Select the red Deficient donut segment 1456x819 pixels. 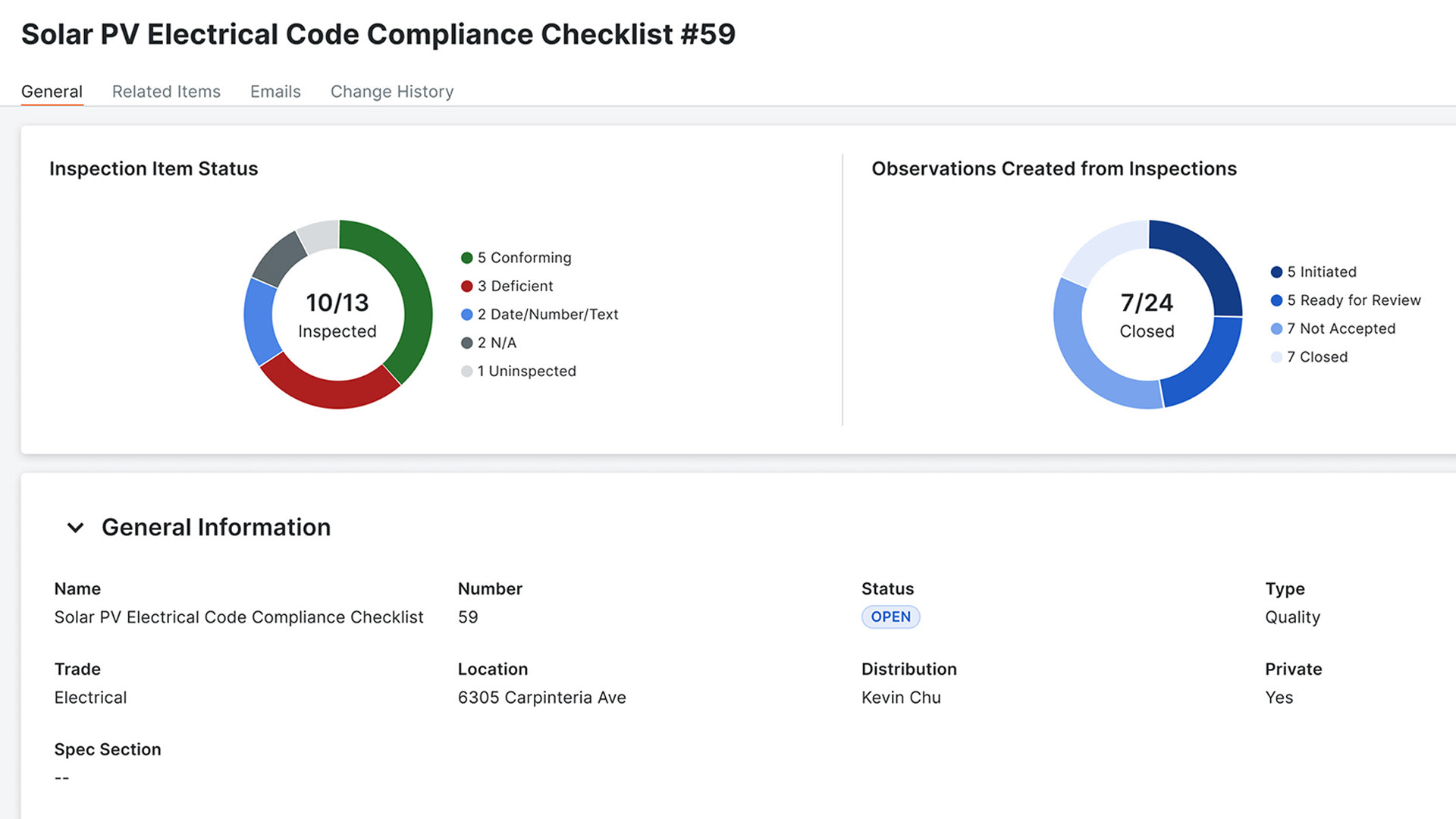click(x=334, y=394)
